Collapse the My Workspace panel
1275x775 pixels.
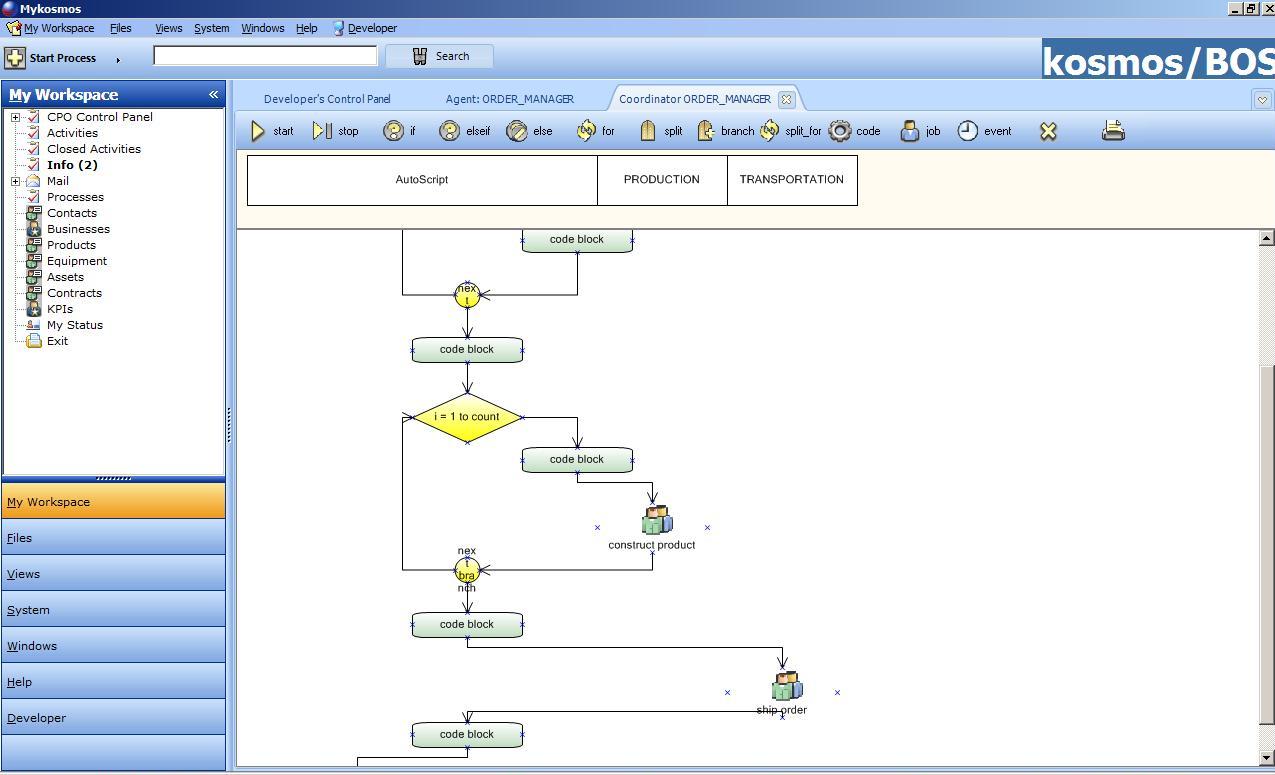tap(213, 94)
